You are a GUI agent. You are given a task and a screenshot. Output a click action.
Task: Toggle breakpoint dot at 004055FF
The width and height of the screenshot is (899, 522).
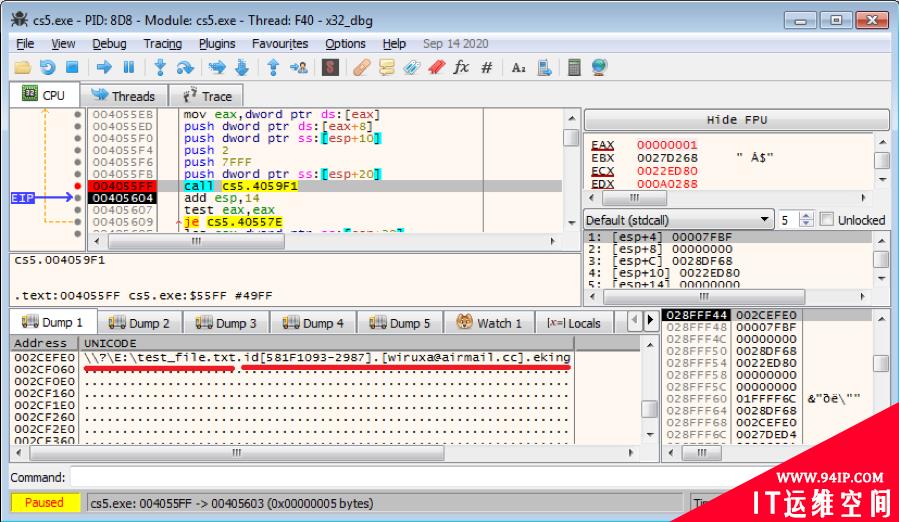pyautogui.click(x=77, y=186)
